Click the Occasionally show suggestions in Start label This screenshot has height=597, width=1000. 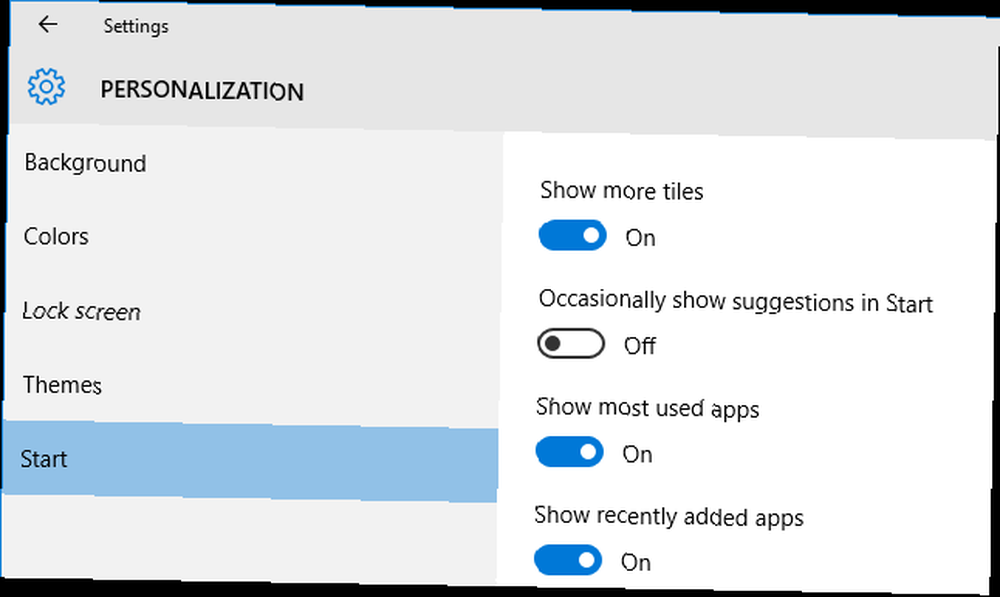(735, 301)
